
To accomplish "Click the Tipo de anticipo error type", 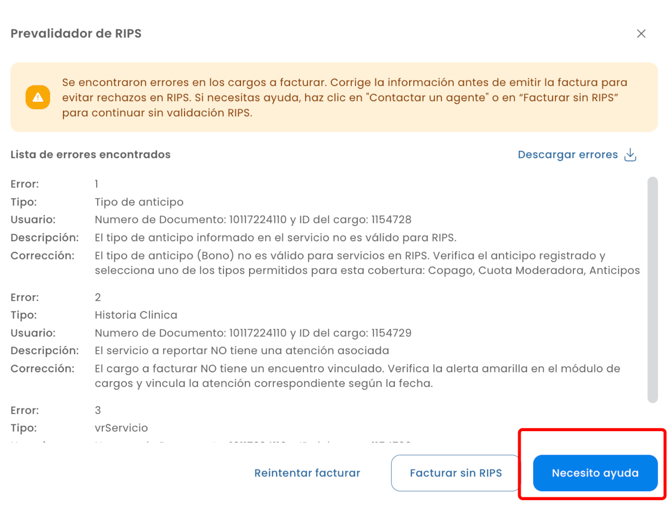I will pos(139,202).
